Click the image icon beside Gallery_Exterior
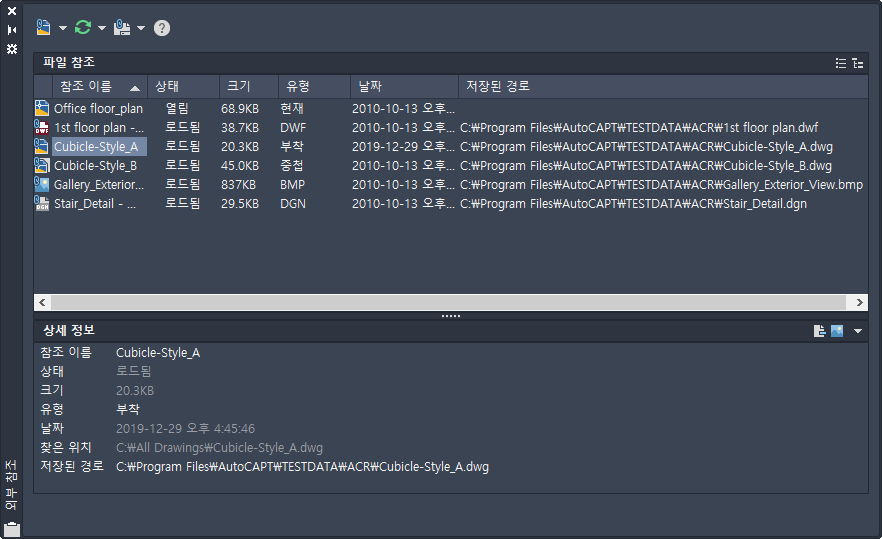The height and width of the screenshot is (539, 882). click(42, 184)
